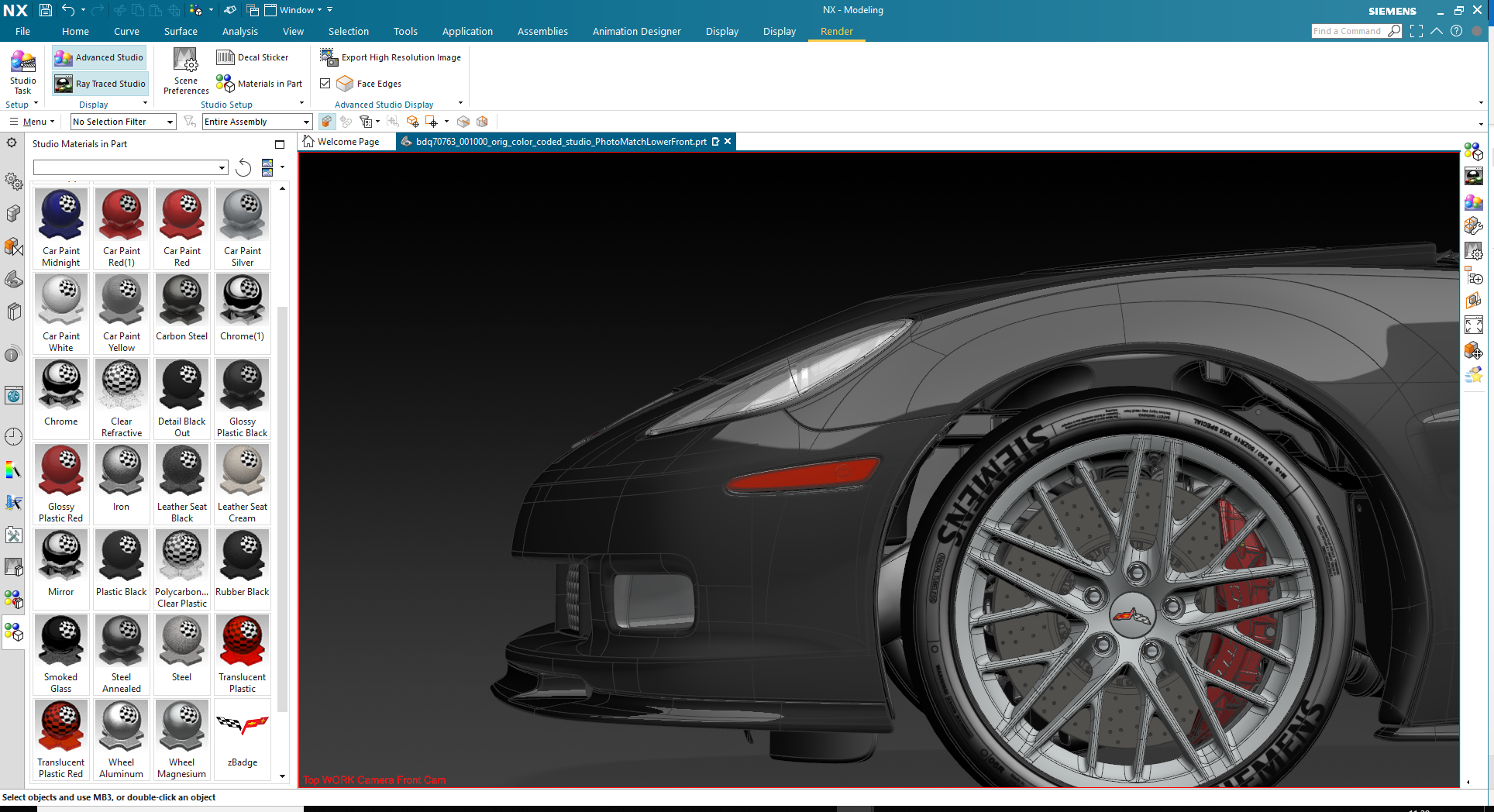
Task: Toggle the Face Edges checkbox
Action: [x=325, y=84]
